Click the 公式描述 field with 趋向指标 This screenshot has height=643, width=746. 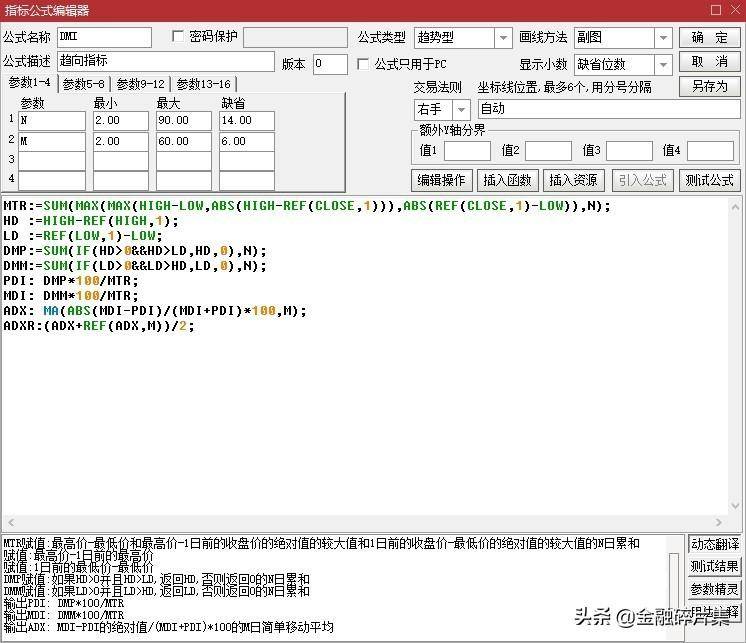(x=166, y=61)
